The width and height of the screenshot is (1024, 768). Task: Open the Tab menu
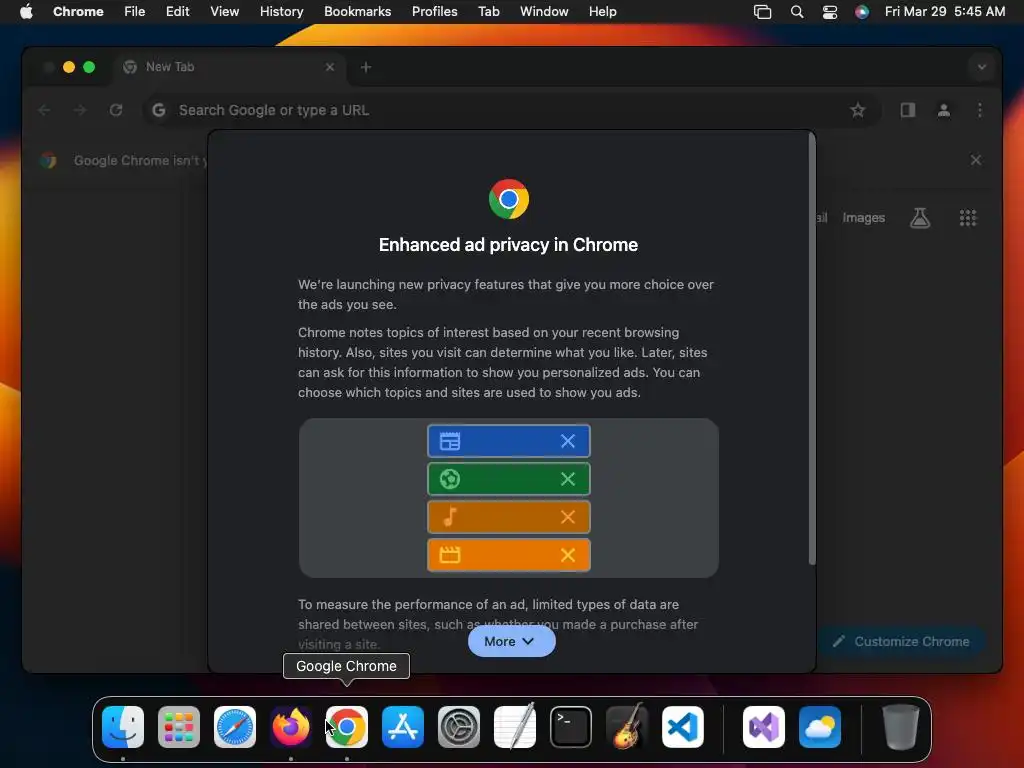pyautogui.click(x=488, y=12)
